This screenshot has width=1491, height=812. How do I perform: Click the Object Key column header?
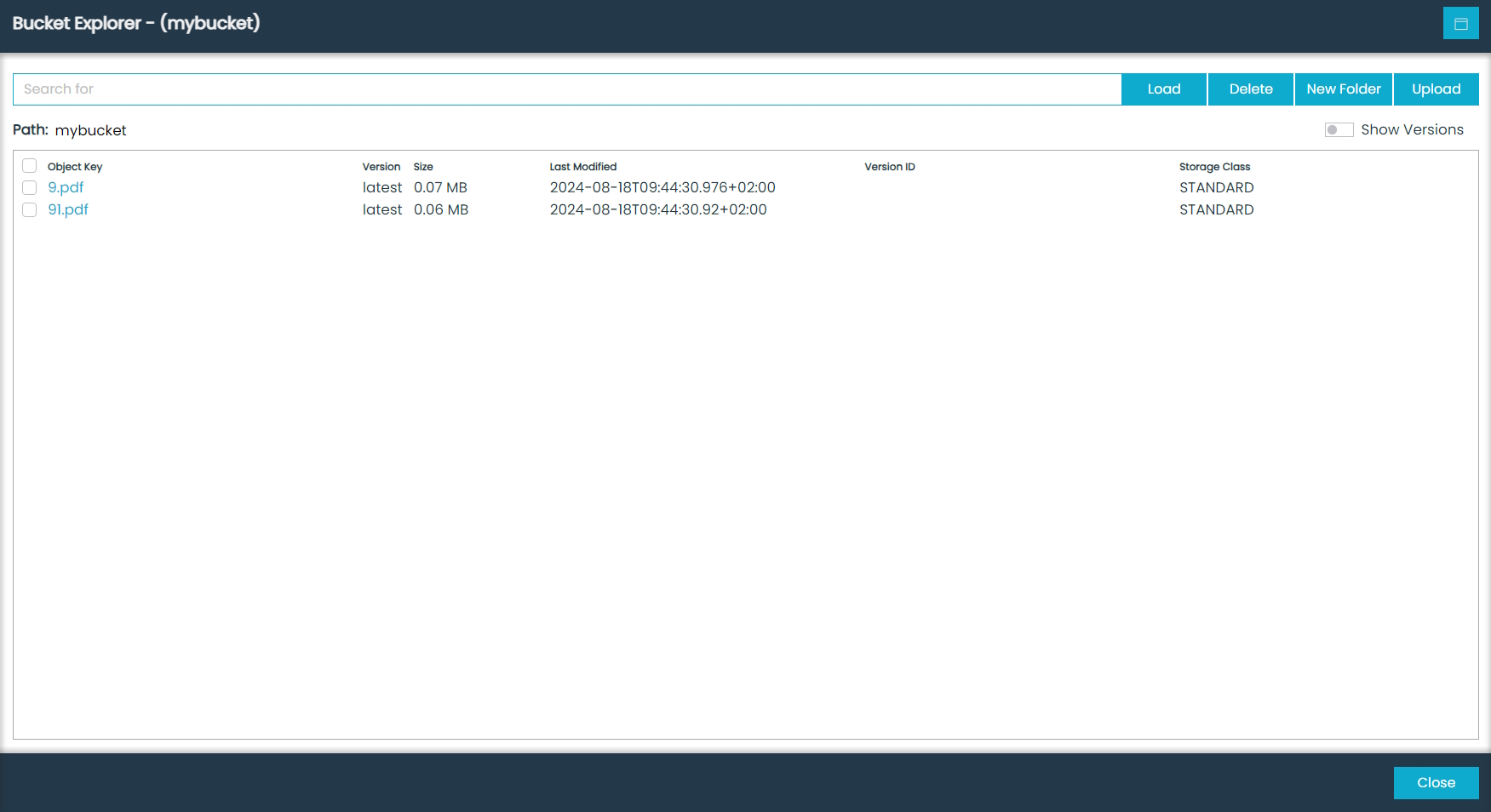[x=75, y=167]
